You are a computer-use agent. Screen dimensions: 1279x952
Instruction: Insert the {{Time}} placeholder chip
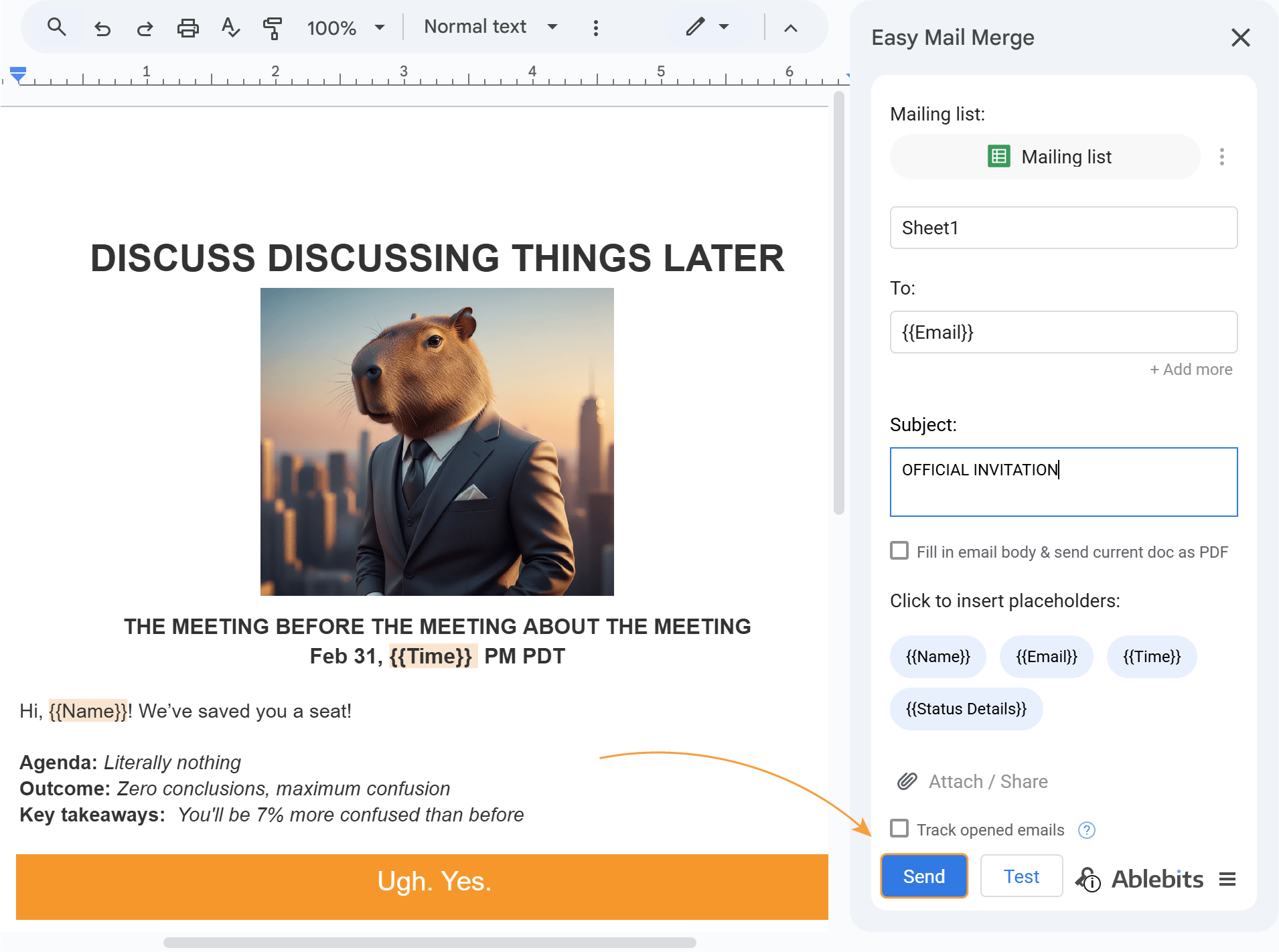(1152, 657)
